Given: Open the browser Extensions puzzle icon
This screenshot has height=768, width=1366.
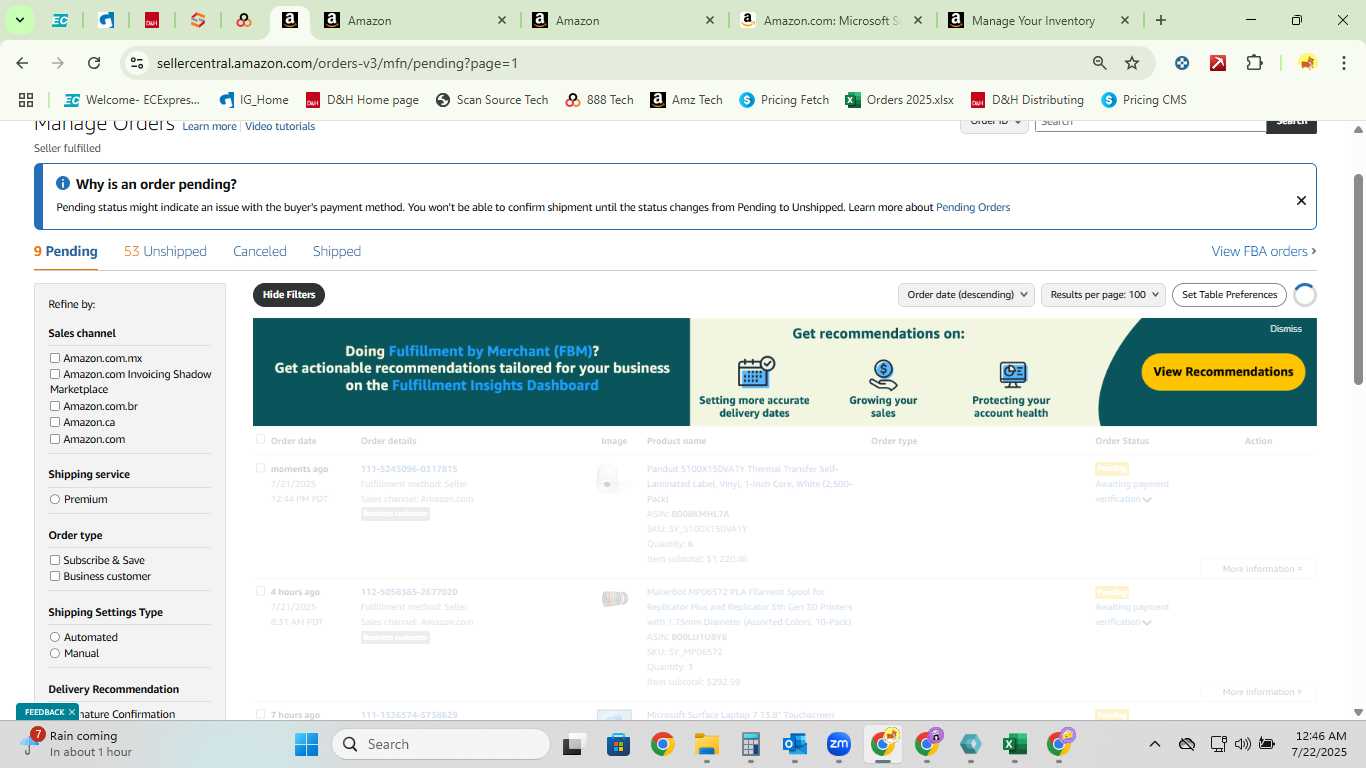Looking at the screenshot, I should [1254, 63].
